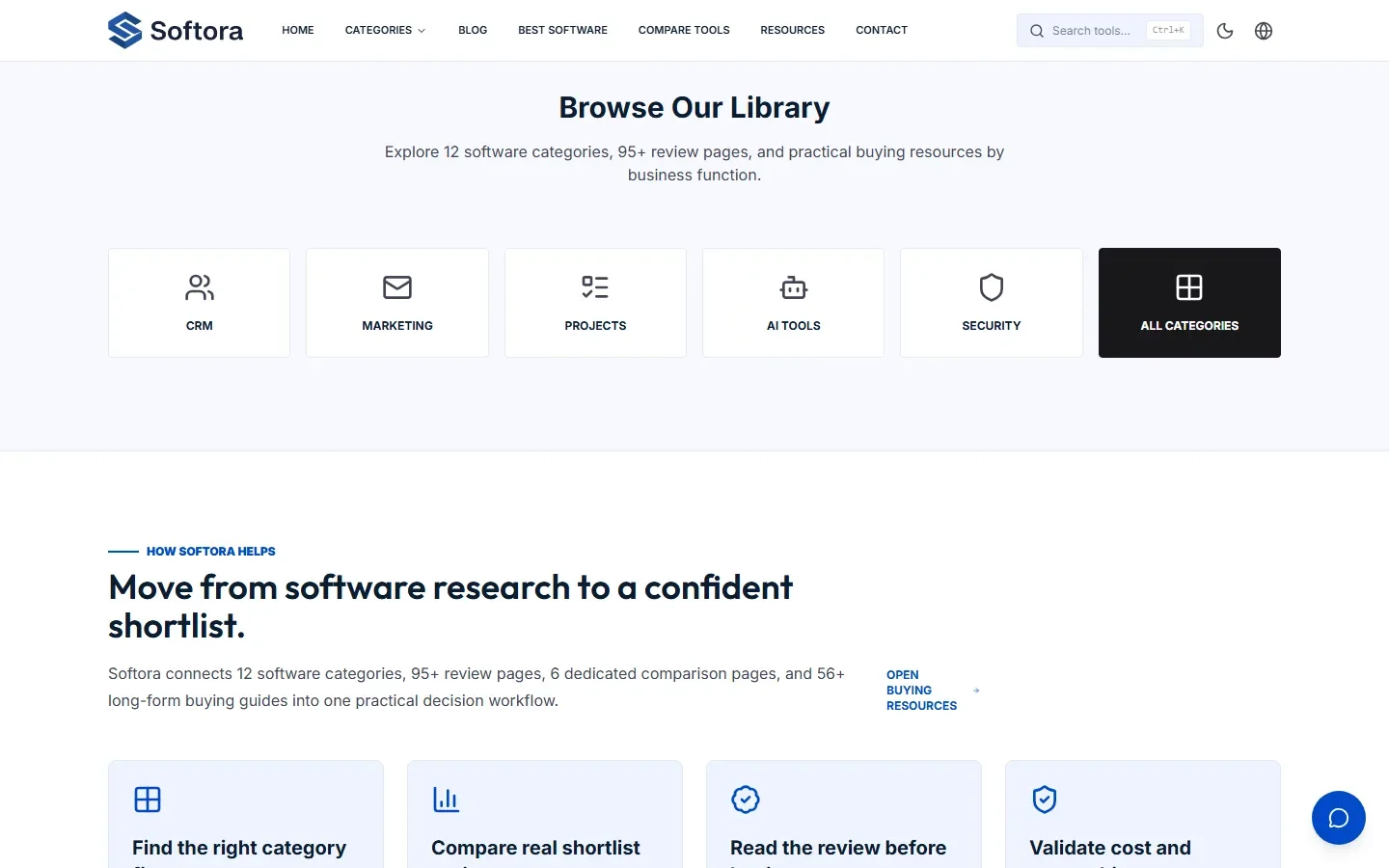
Task: Open the Compare real shortlist card
Action: (545, 815)
